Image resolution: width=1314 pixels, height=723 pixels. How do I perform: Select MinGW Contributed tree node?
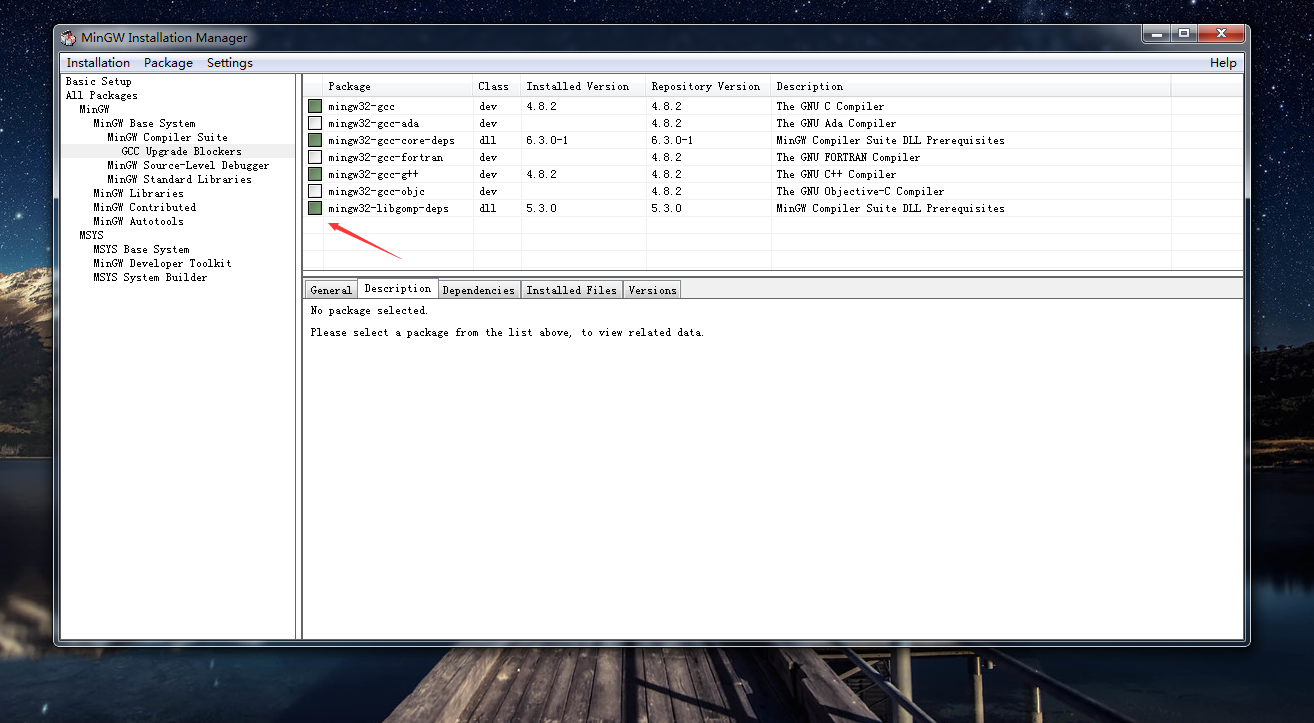[x=144, y=207]
